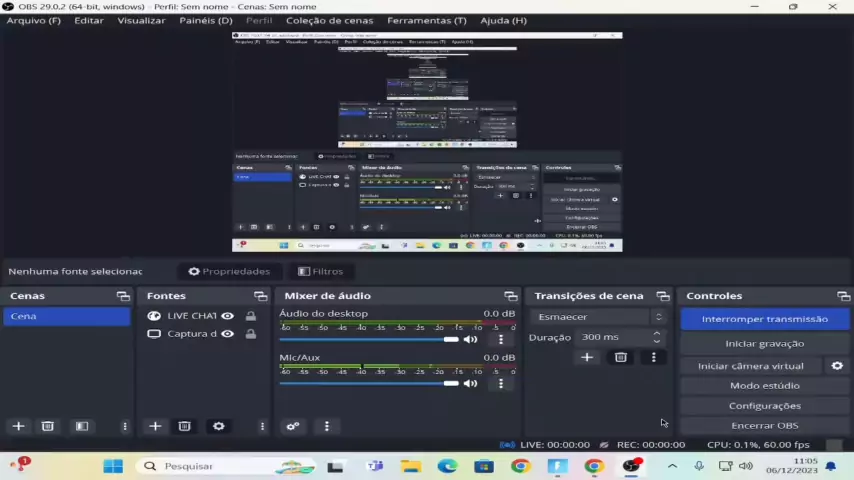Open Mic/Aux options three-dot menu
The width and height of the screenshot is (854, 480).
tap(501, 383)
